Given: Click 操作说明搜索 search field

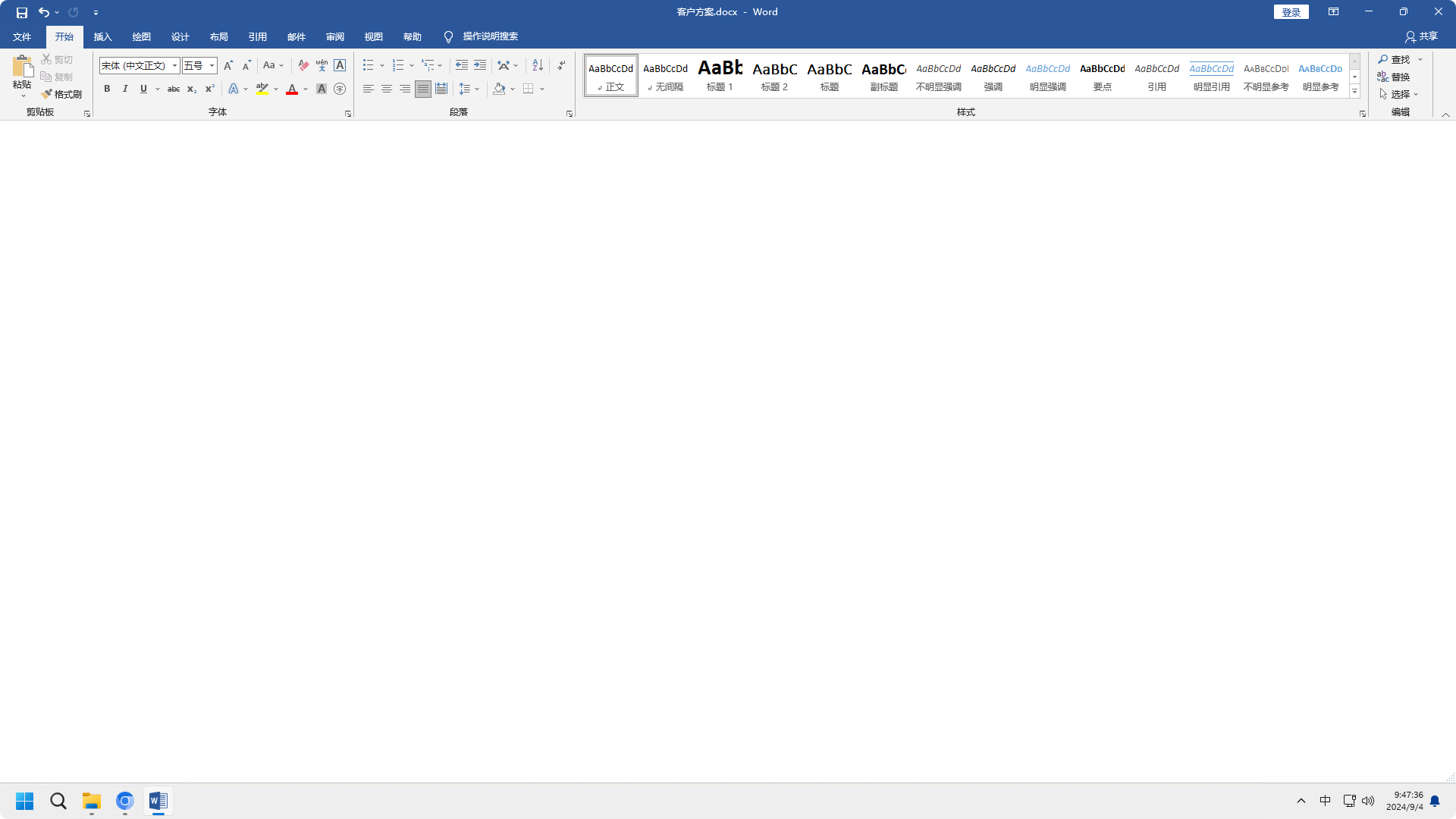Looking at the screenshot, I should pyautogui.click(x=491, y=36).
